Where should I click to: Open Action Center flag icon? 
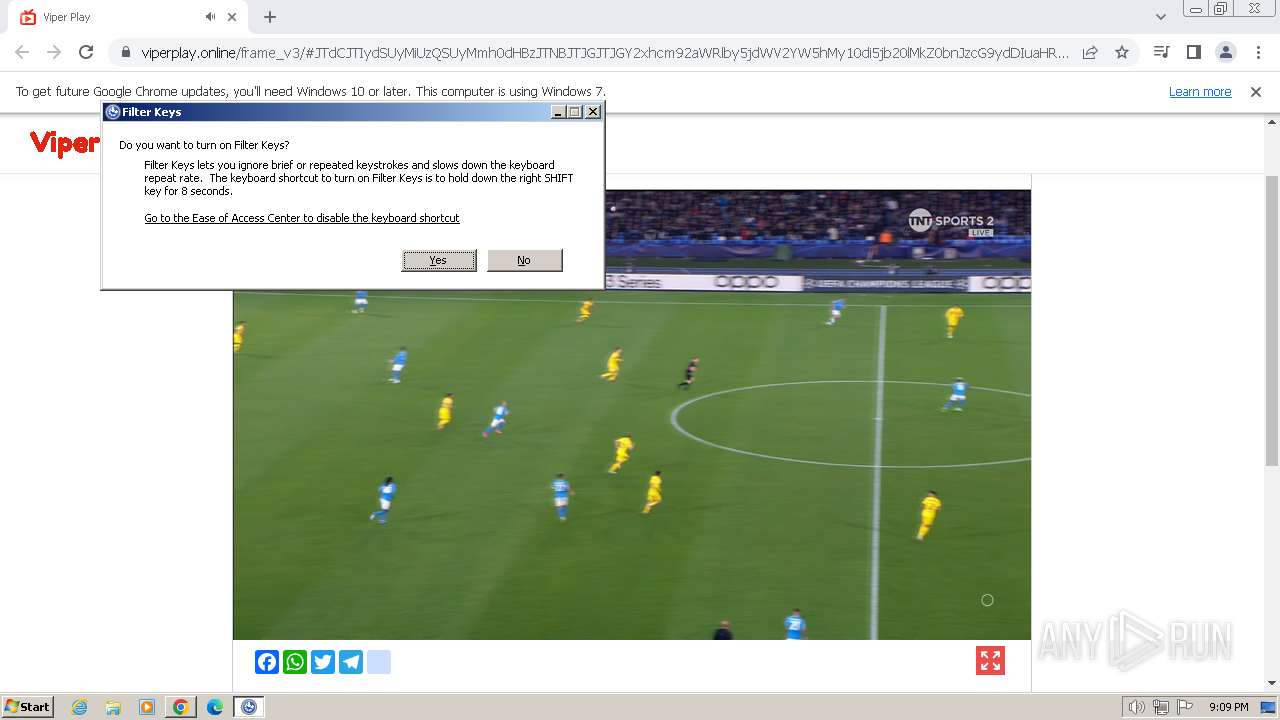click(x=1185, y=707)
